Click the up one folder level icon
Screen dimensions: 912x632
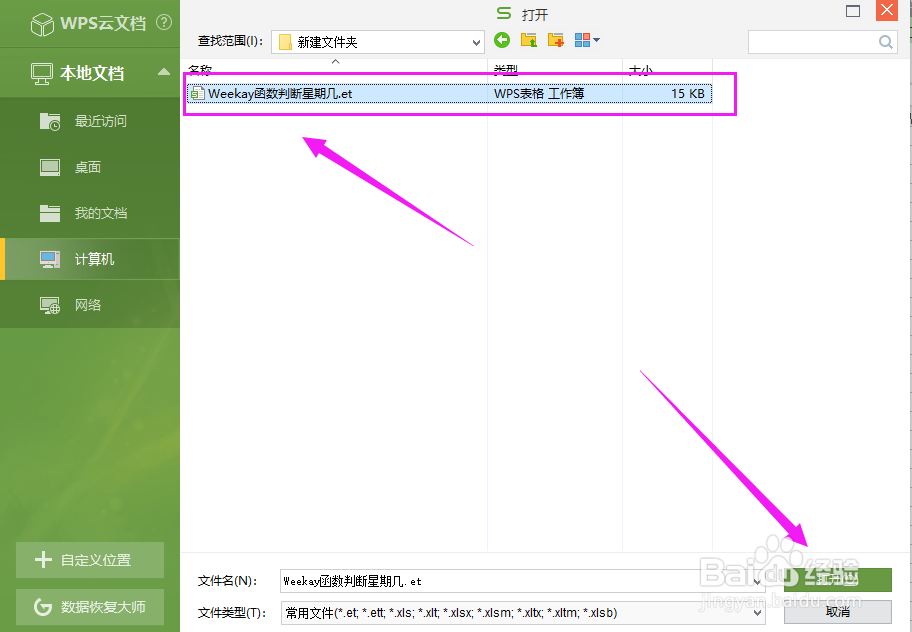pyautogui.click(x=527, y=41)
